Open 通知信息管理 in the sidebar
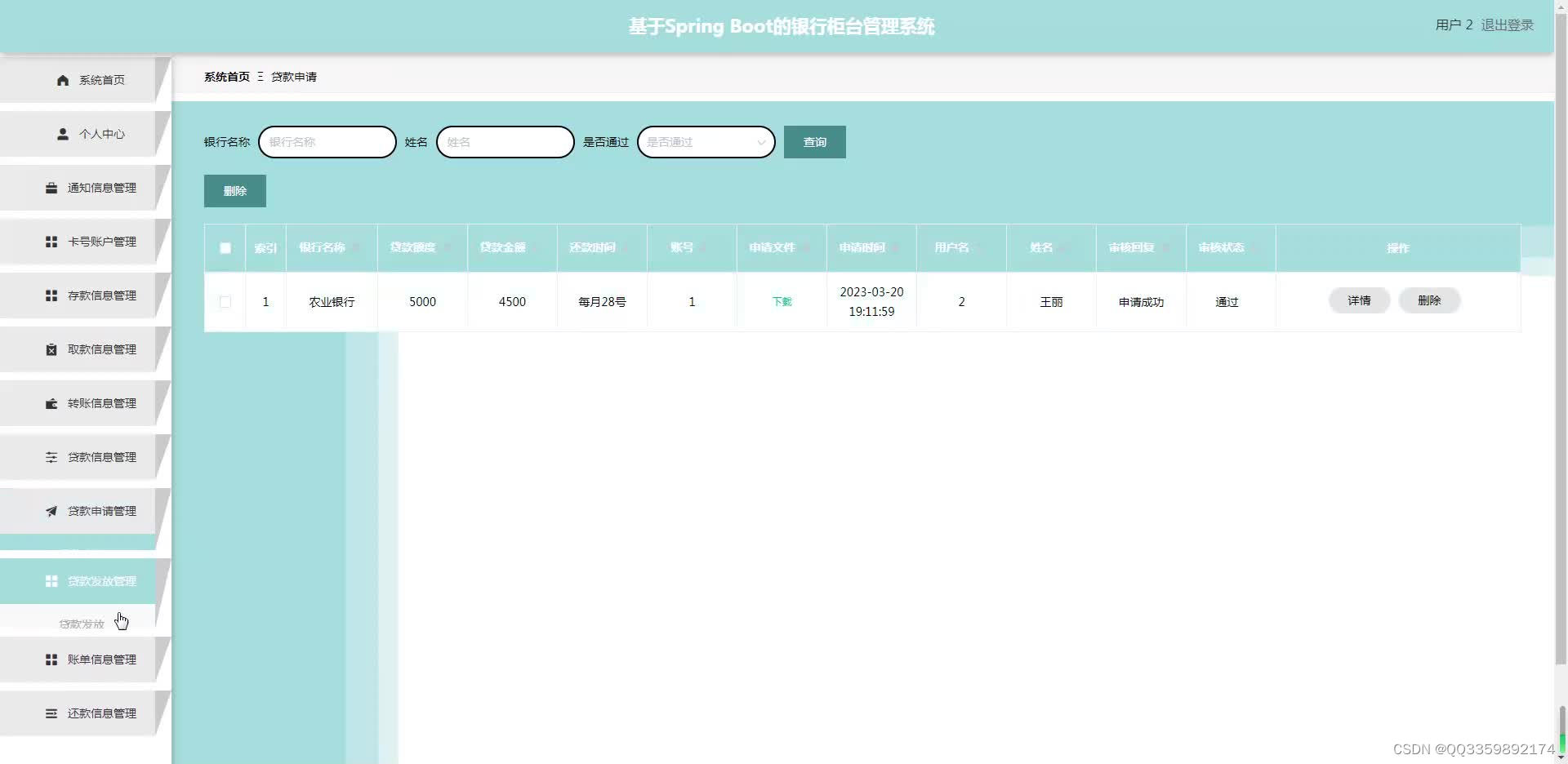 tap(78, 188)
